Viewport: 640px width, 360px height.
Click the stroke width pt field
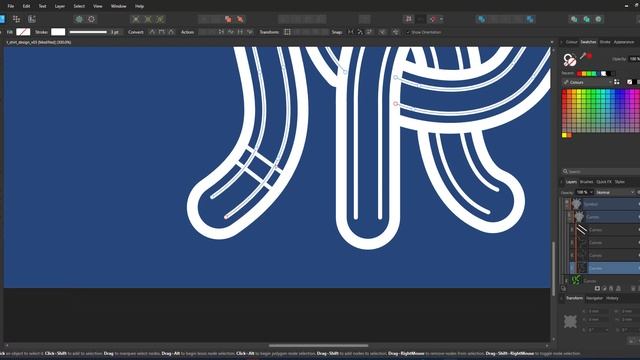click(115, 32)
